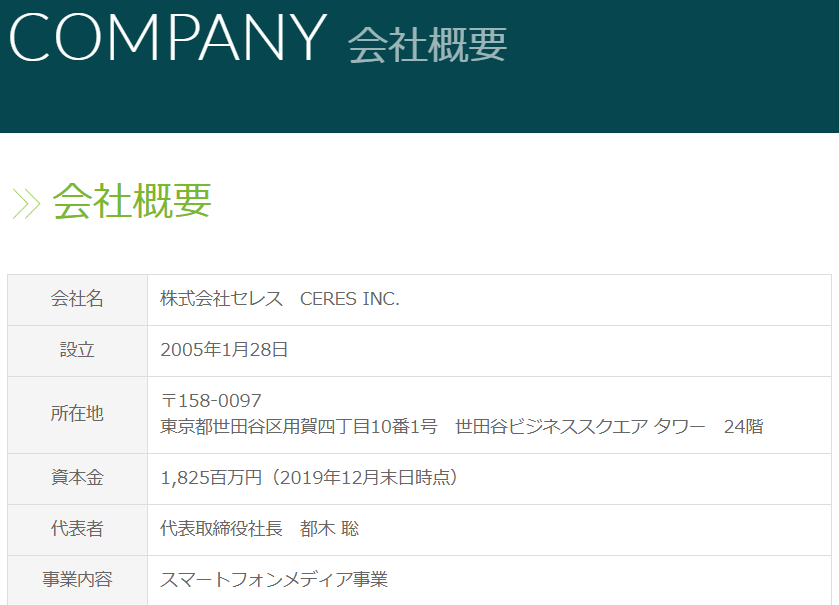Click the founding date 2005年1月28日
Image resolution: width=839 pixels, height=605 pixels.
pos(224,350)
